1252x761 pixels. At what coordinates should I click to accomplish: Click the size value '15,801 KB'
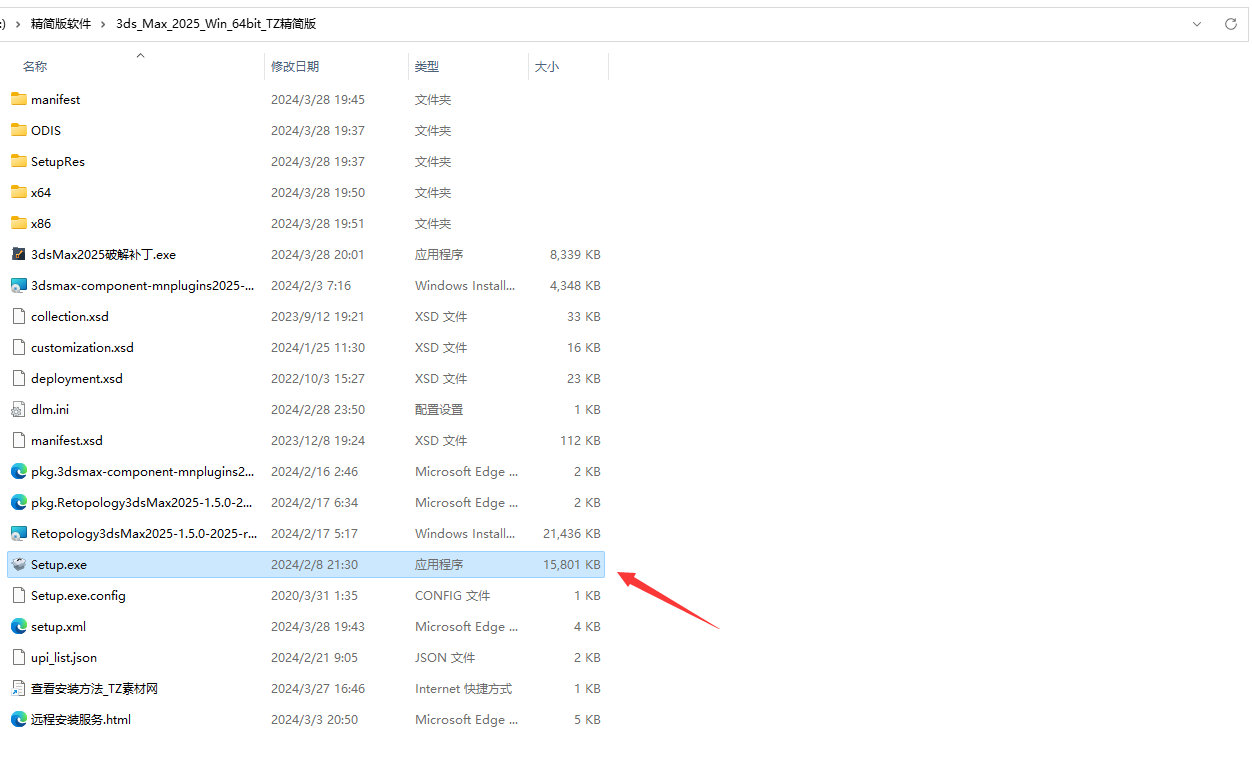(572, 564)
